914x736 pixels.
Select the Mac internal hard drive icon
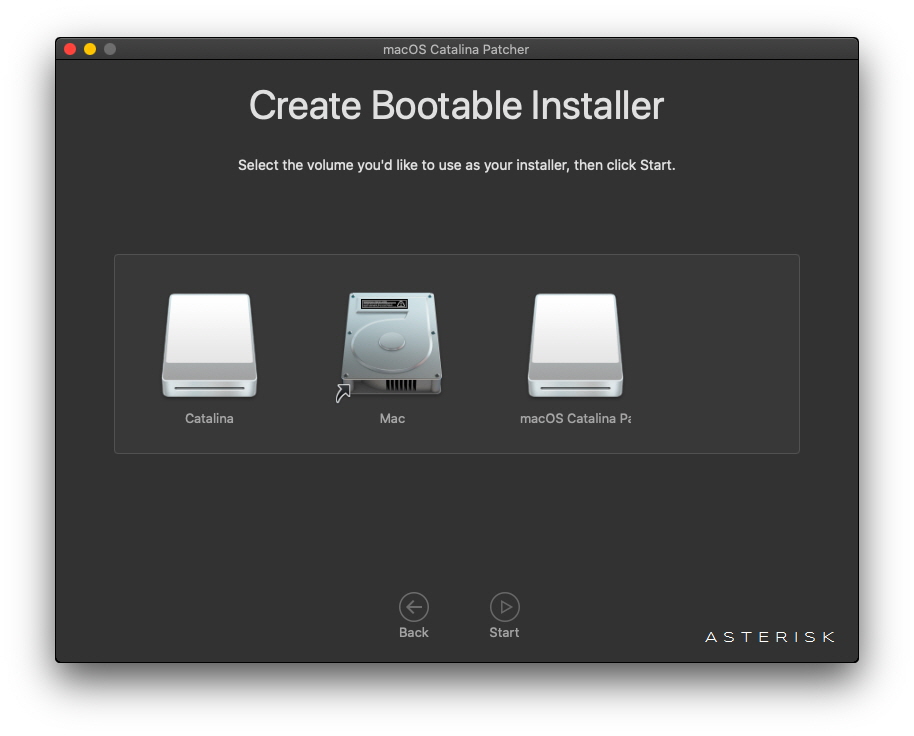[x=392, y=344]
